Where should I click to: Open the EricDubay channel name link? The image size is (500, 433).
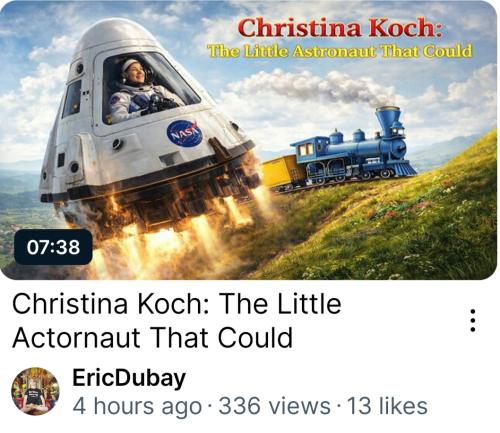coord(129,378)
